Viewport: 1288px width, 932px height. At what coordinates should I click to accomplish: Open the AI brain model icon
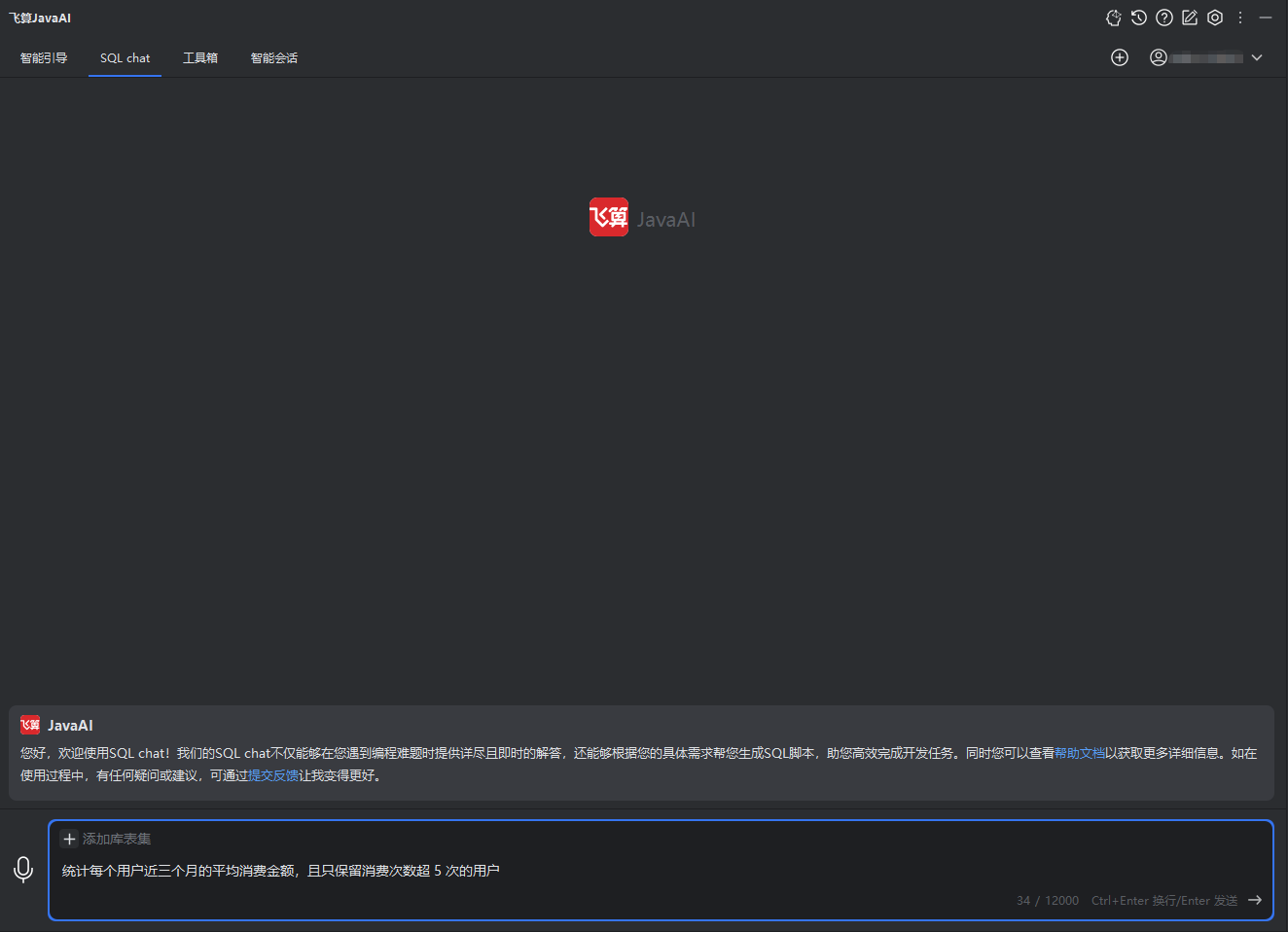pos(1114,18)
